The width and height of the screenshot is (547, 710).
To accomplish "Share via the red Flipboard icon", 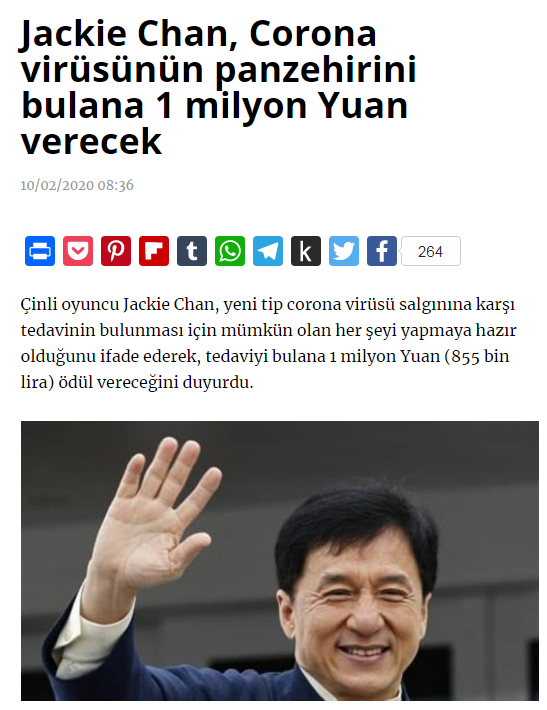I will coord(154,251).
